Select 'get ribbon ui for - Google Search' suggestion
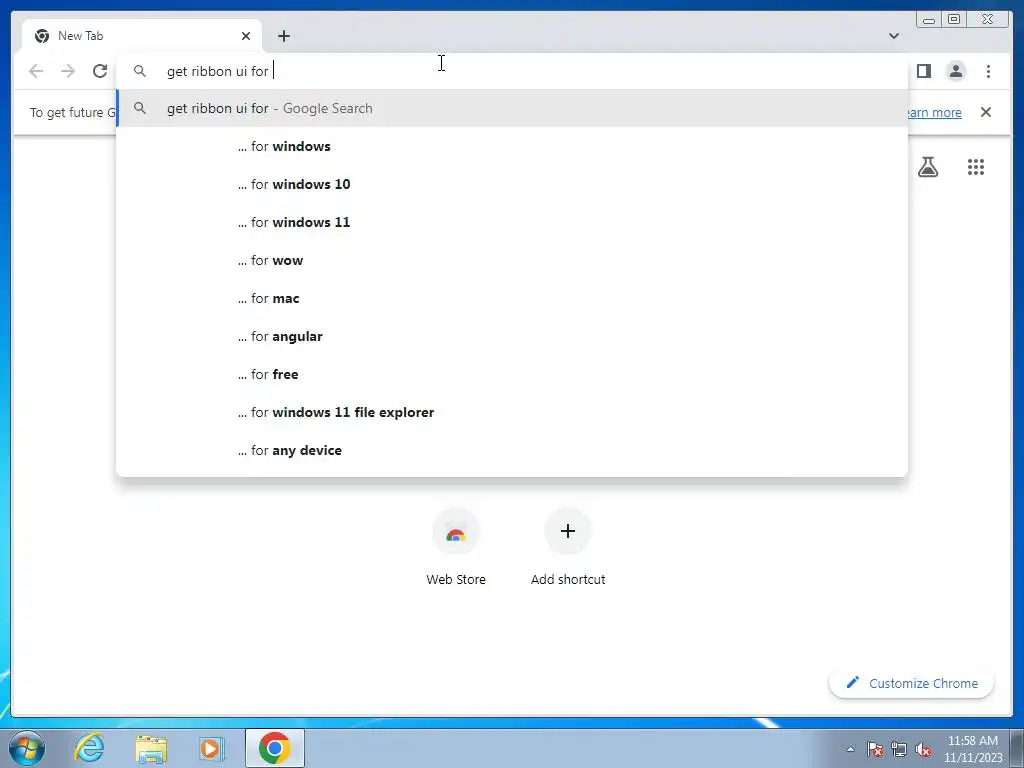1024x768 pixels. point(512,108)
